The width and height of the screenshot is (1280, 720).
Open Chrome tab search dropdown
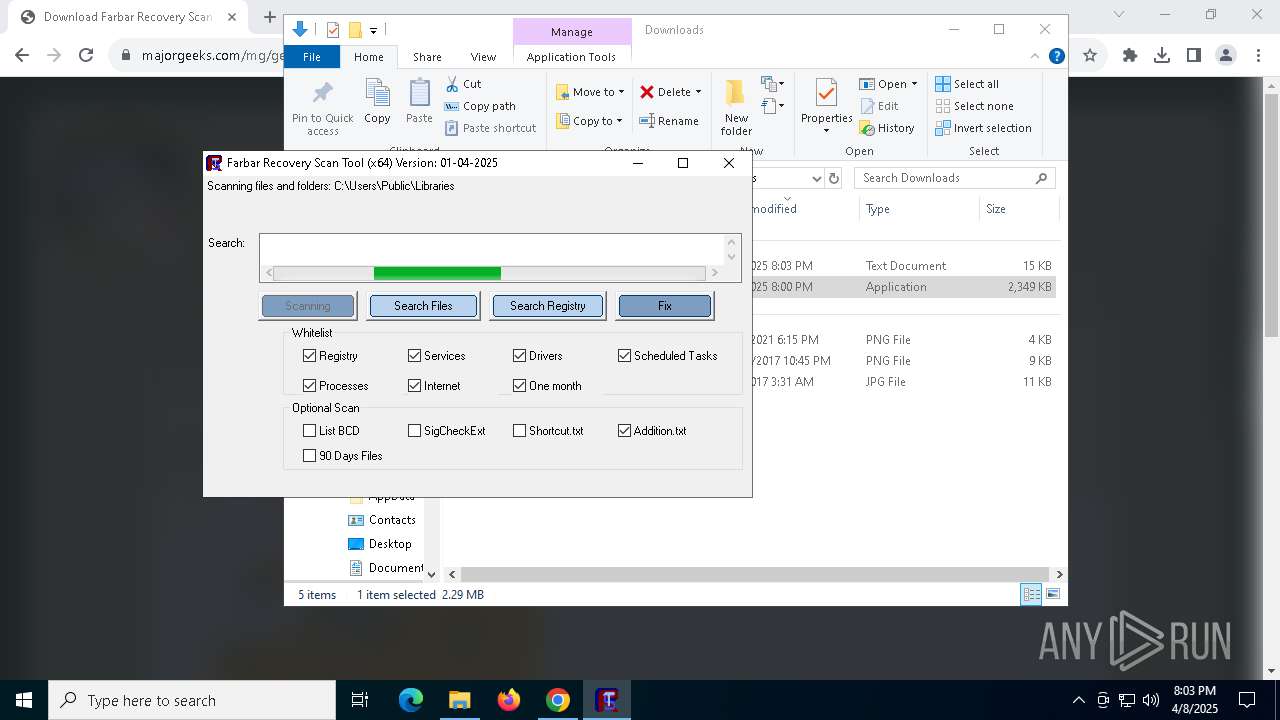click(x=1119, y=15)
